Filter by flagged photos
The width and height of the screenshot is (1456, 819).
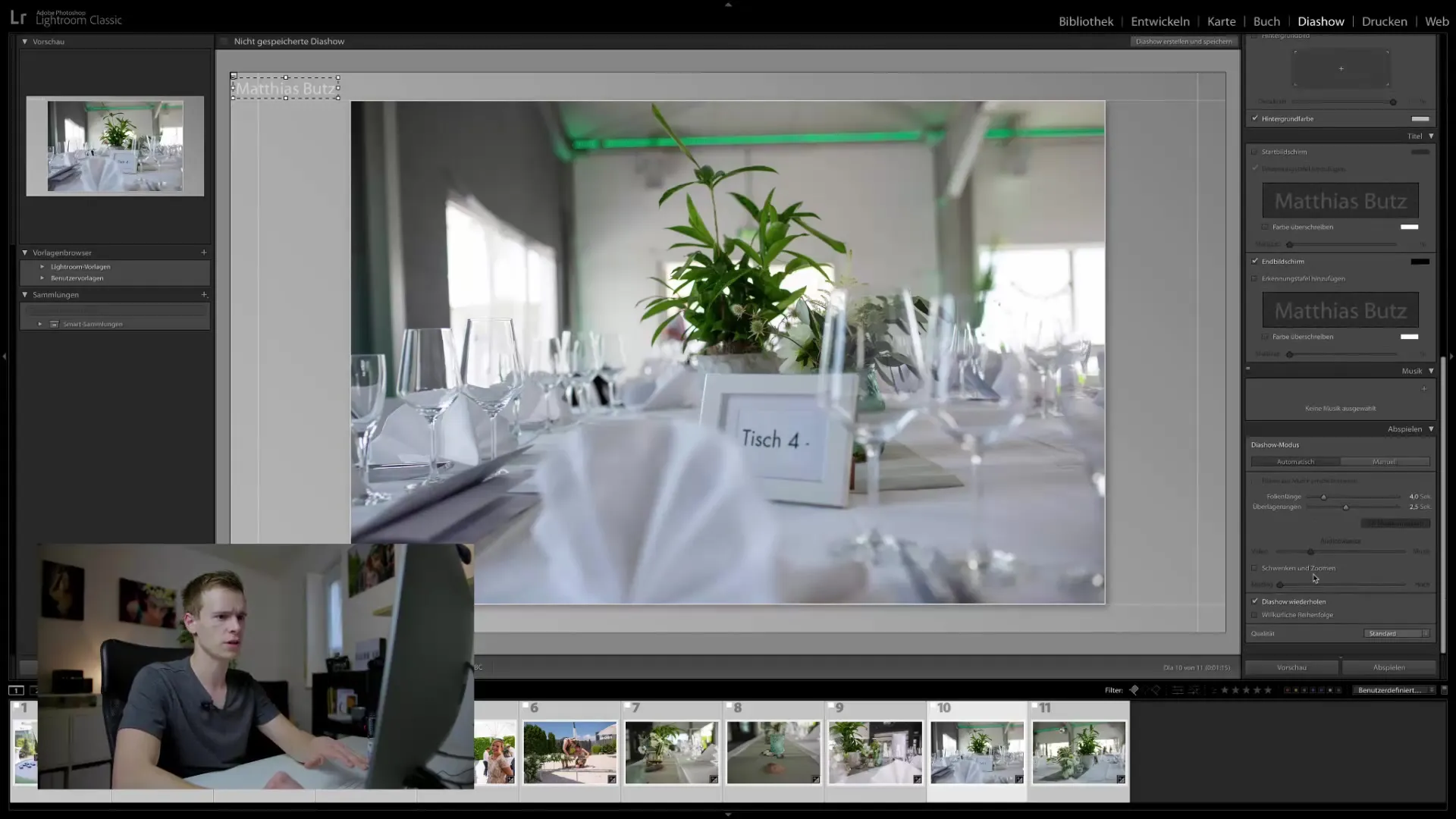point(1134,690)
